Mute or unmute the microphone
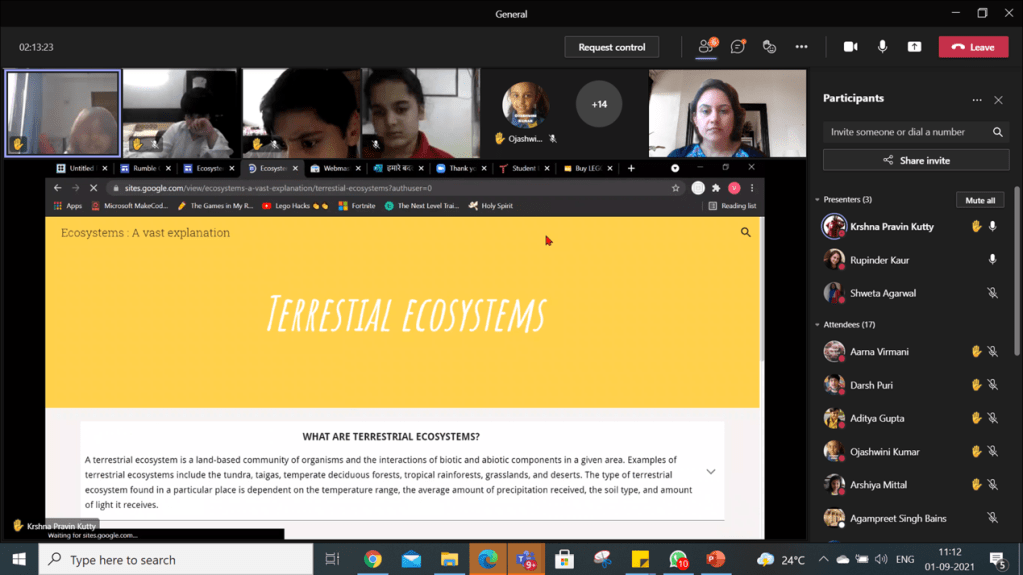The height and width of the screenshot is (575, 1023). (882, 47)
